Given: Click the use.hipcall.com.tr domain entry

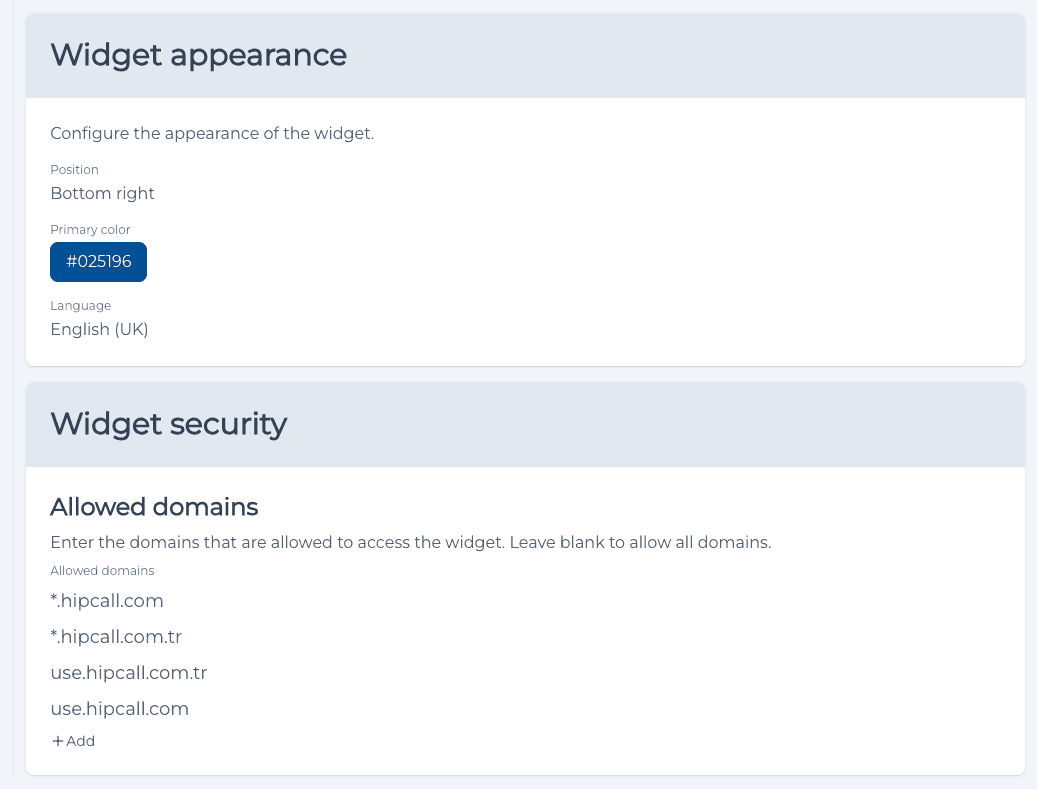Looking at the screenshot, I should pyautogui.click(x=129, y=673).
